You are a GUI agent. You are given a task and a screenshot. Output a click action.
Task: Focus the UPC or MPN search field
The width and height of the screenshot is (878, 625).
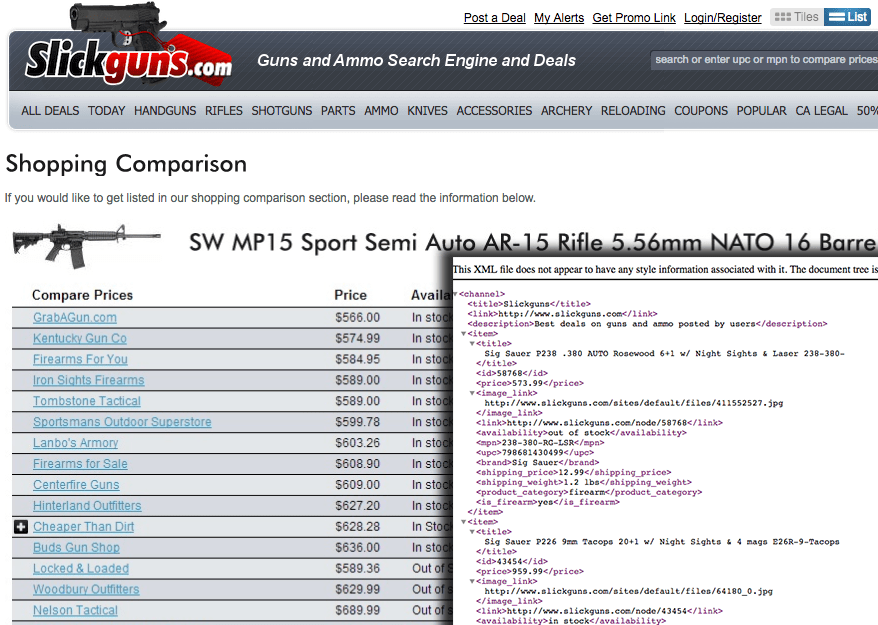point(764,60)
